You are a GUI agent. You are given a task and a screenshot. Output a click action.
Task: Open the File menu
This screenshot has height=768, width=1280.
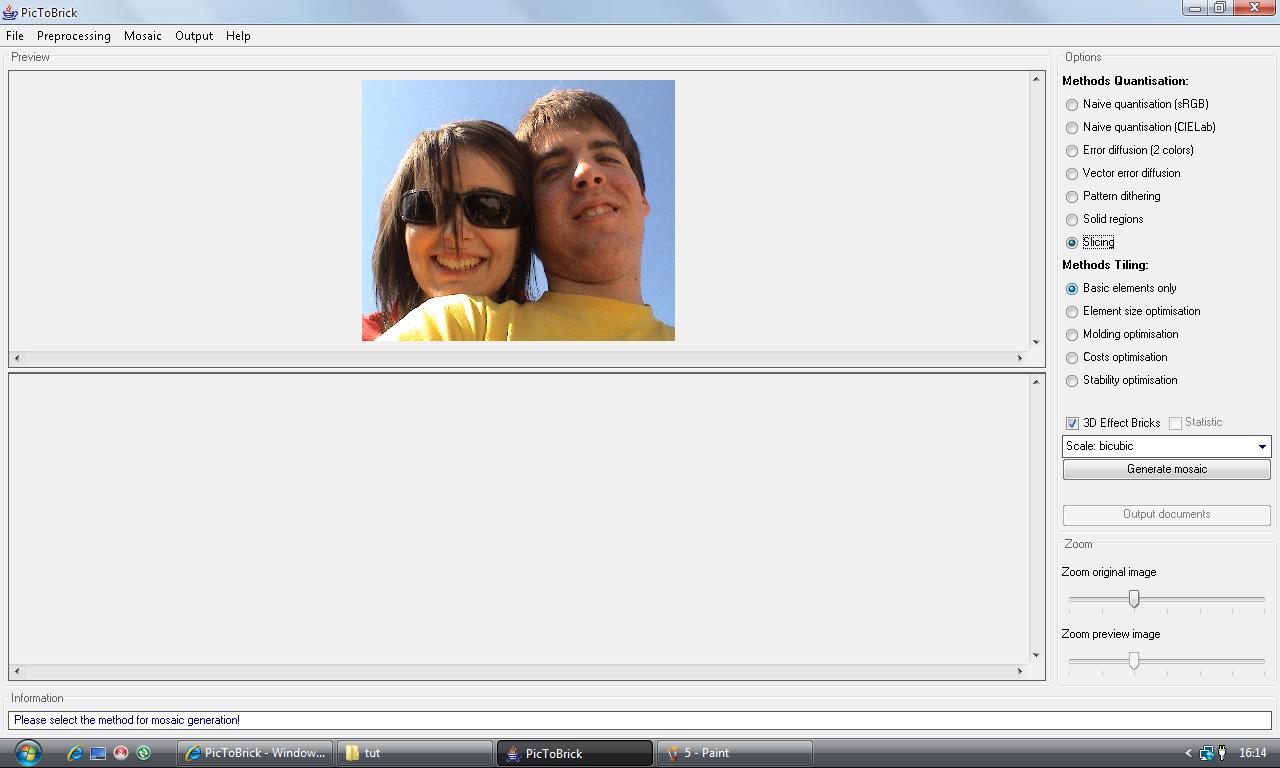(15, 35)
